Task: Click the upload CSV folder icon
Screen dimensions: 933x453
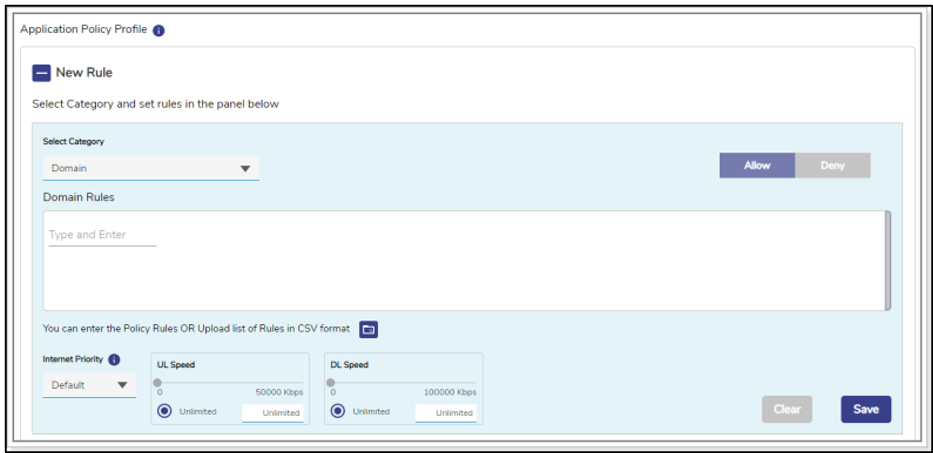Action: [368, 329]
